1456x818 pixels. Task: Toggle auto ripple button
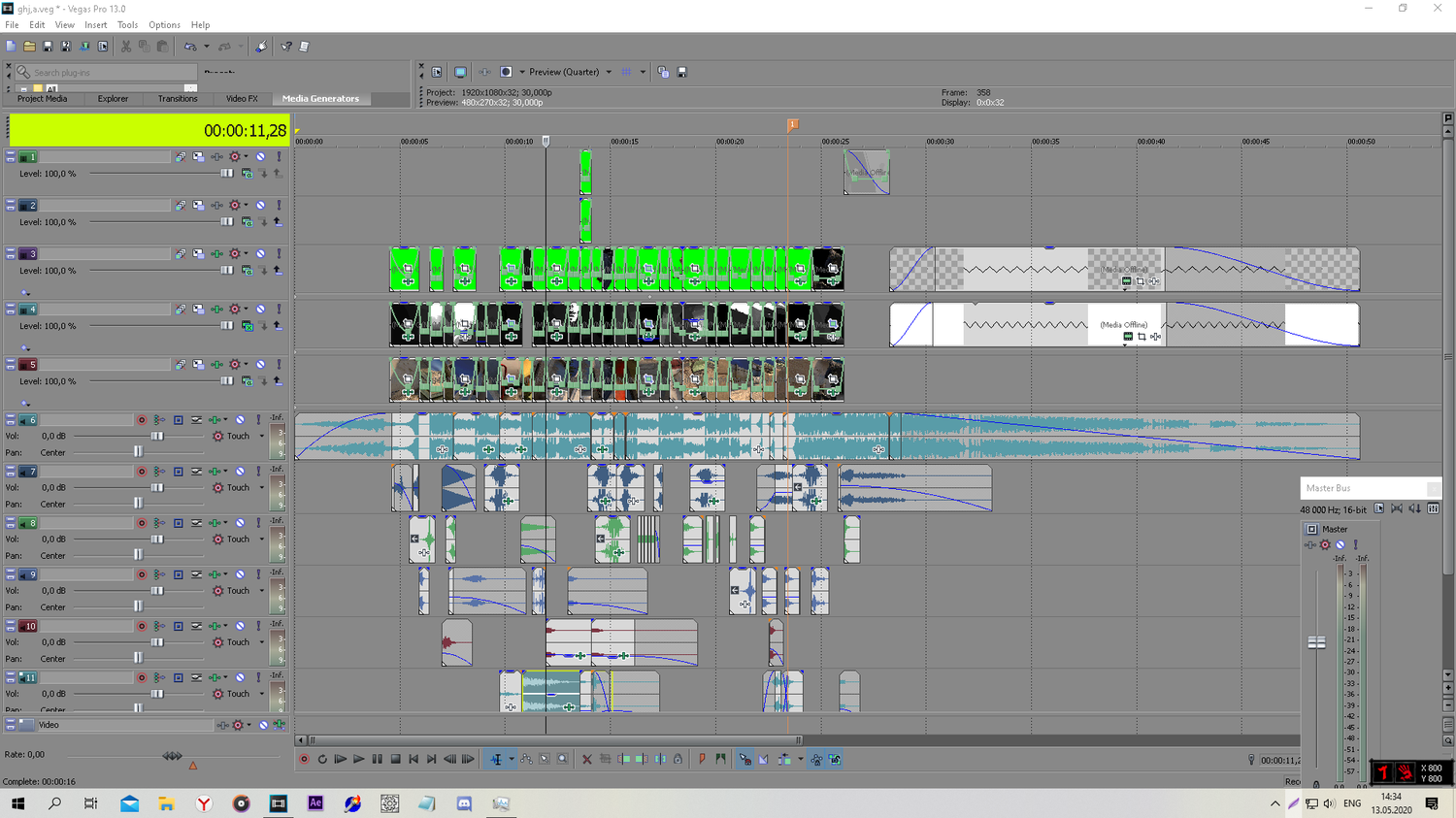tap(784, 760)
